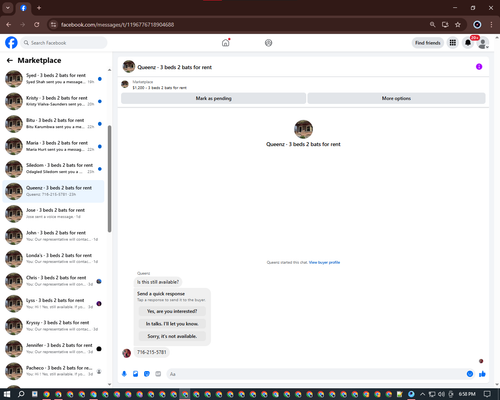The width and height of the screenshot is (500, 400).
Task: Click Mark as pending button
Action: (213, 98)
